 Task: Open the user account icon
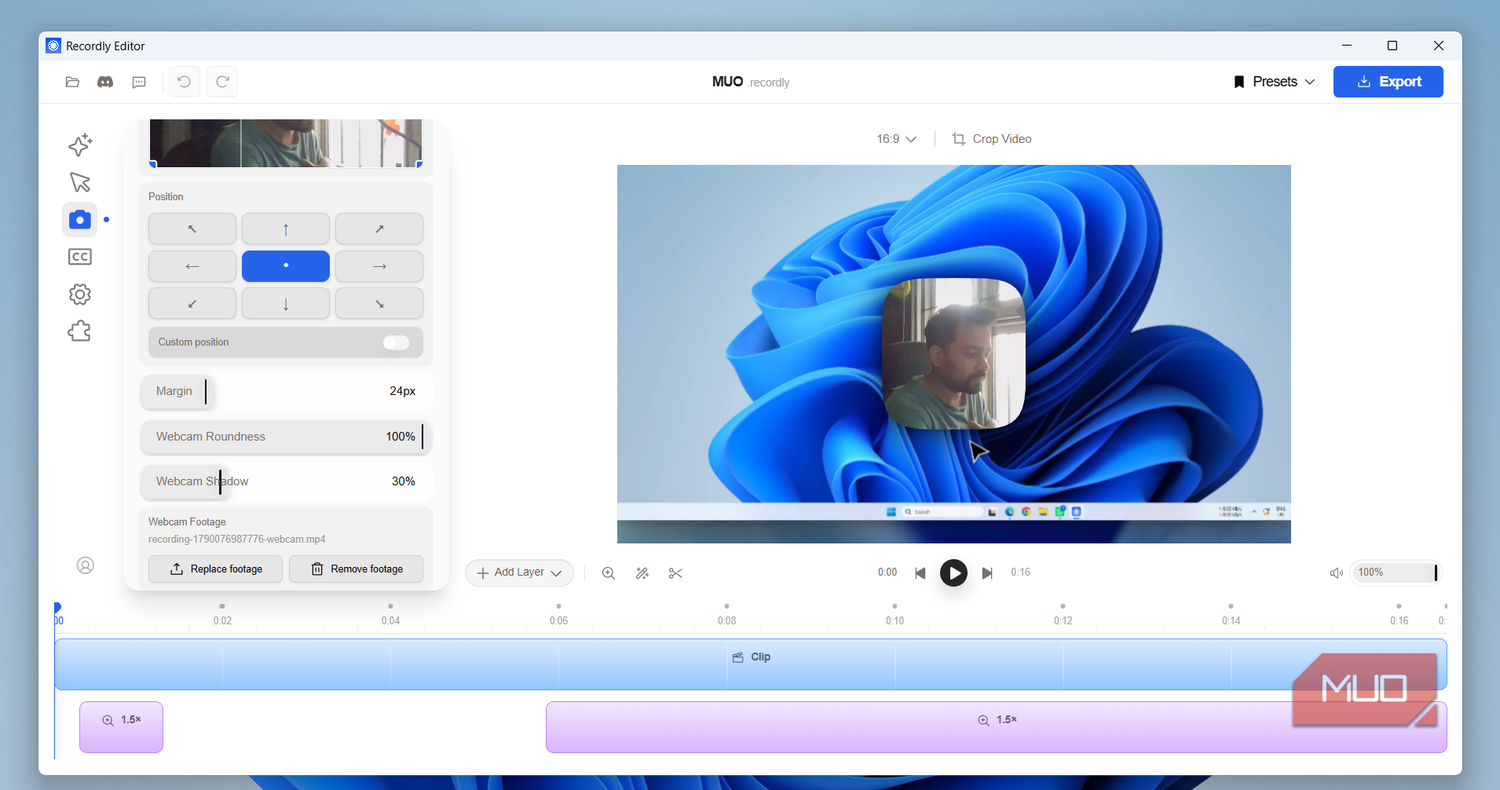coord(85,565)
